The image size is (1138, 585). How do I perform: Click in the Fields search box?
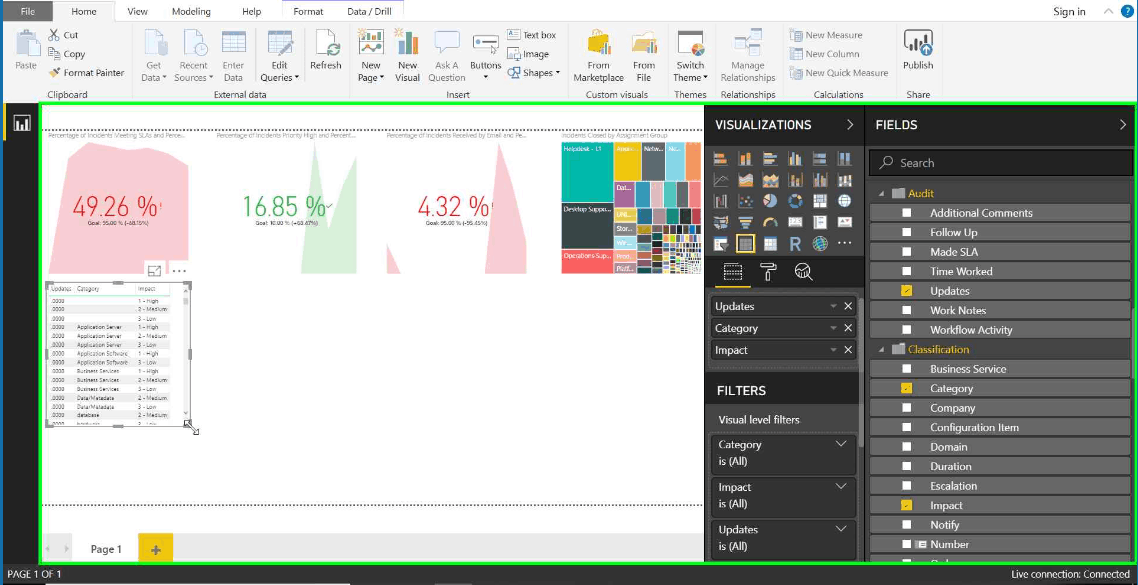tap(1000, 163)
